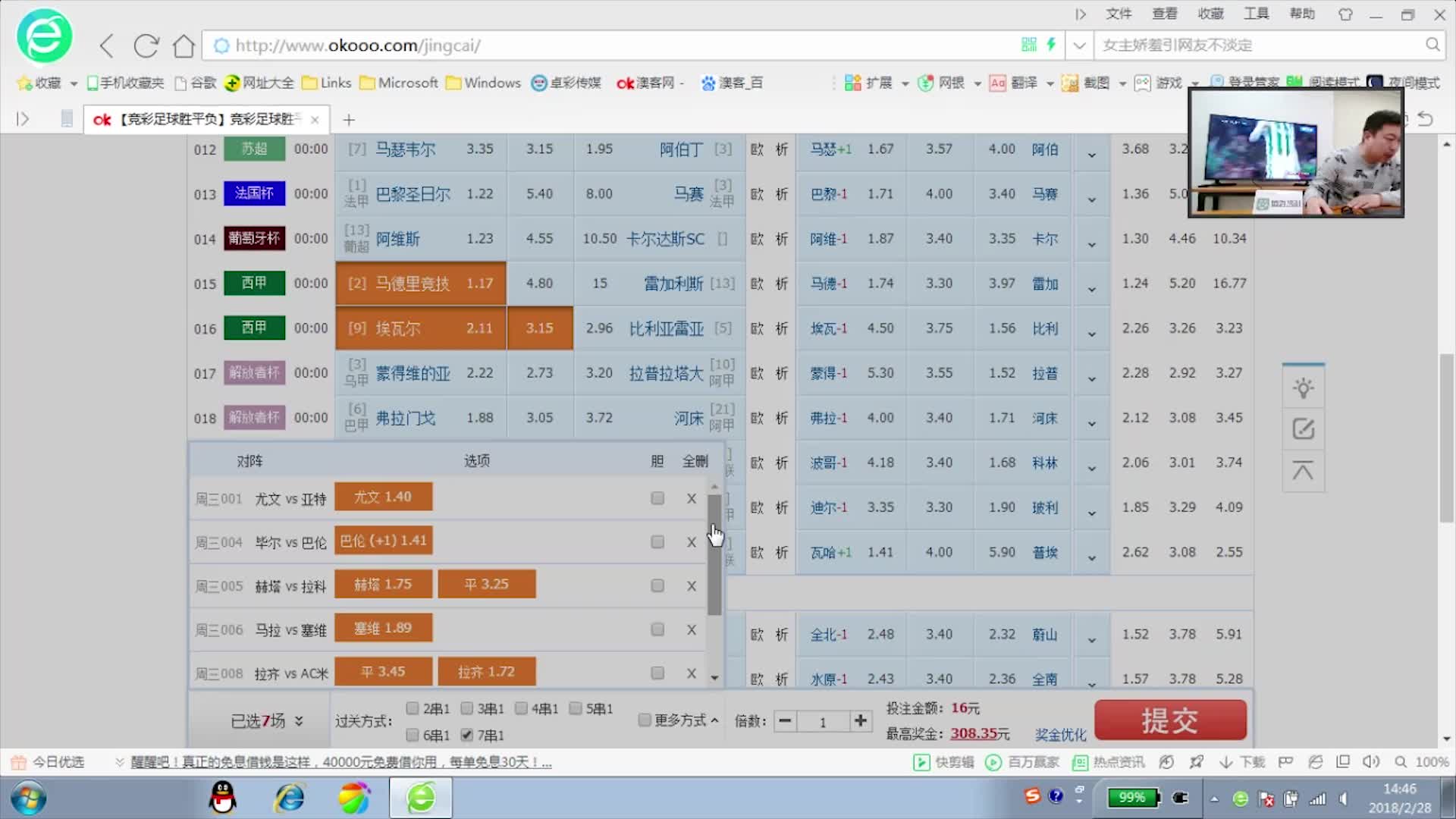Expand more odds for match 012 row

click(1091, 155)
